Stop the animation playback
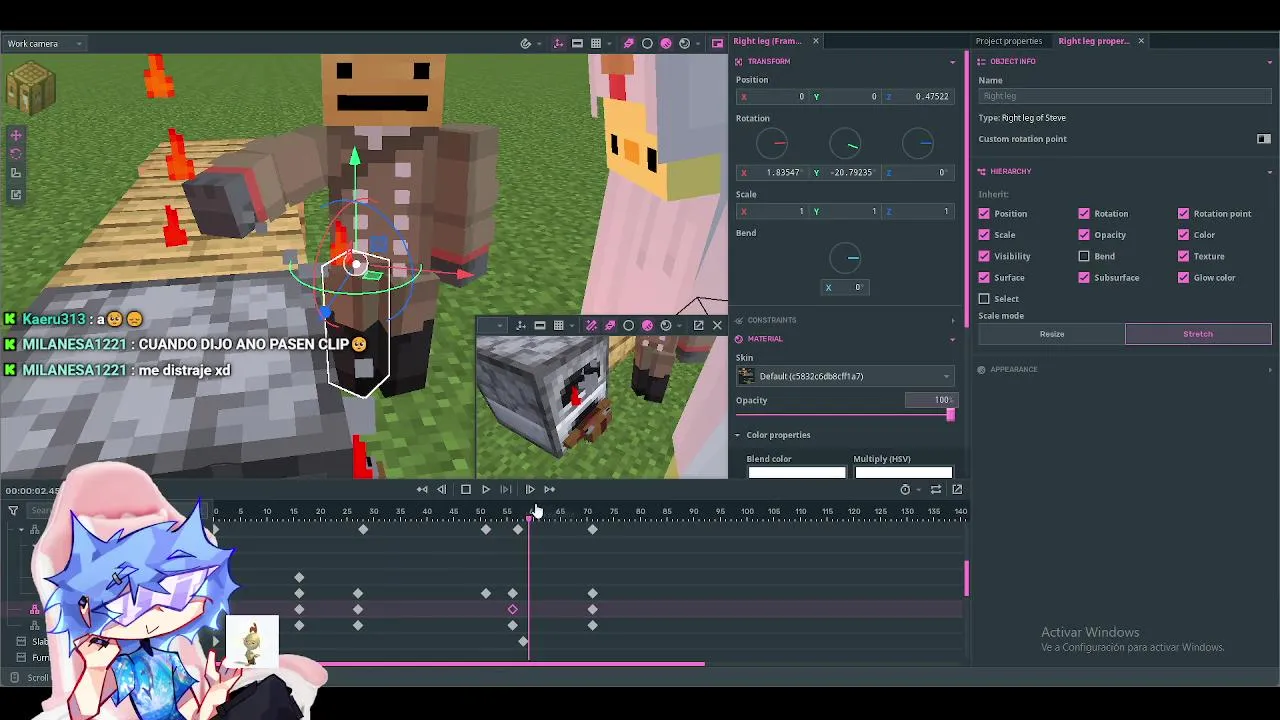The width and height of the screenshot is (1280, 720). click(x=466, y=489)
